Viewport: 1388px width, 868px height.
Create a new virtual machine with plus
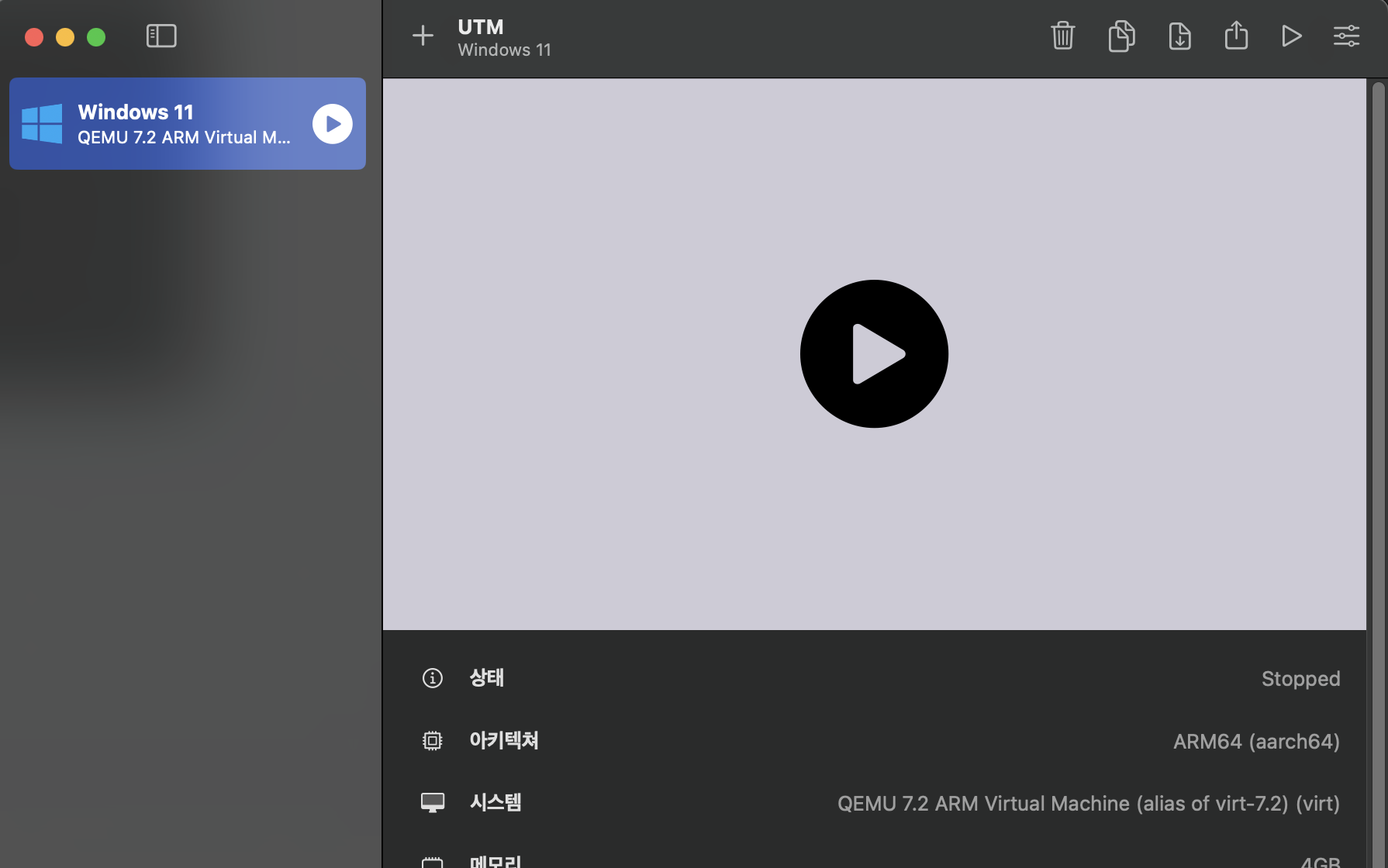pyautogui.click(x=423, y=36)
